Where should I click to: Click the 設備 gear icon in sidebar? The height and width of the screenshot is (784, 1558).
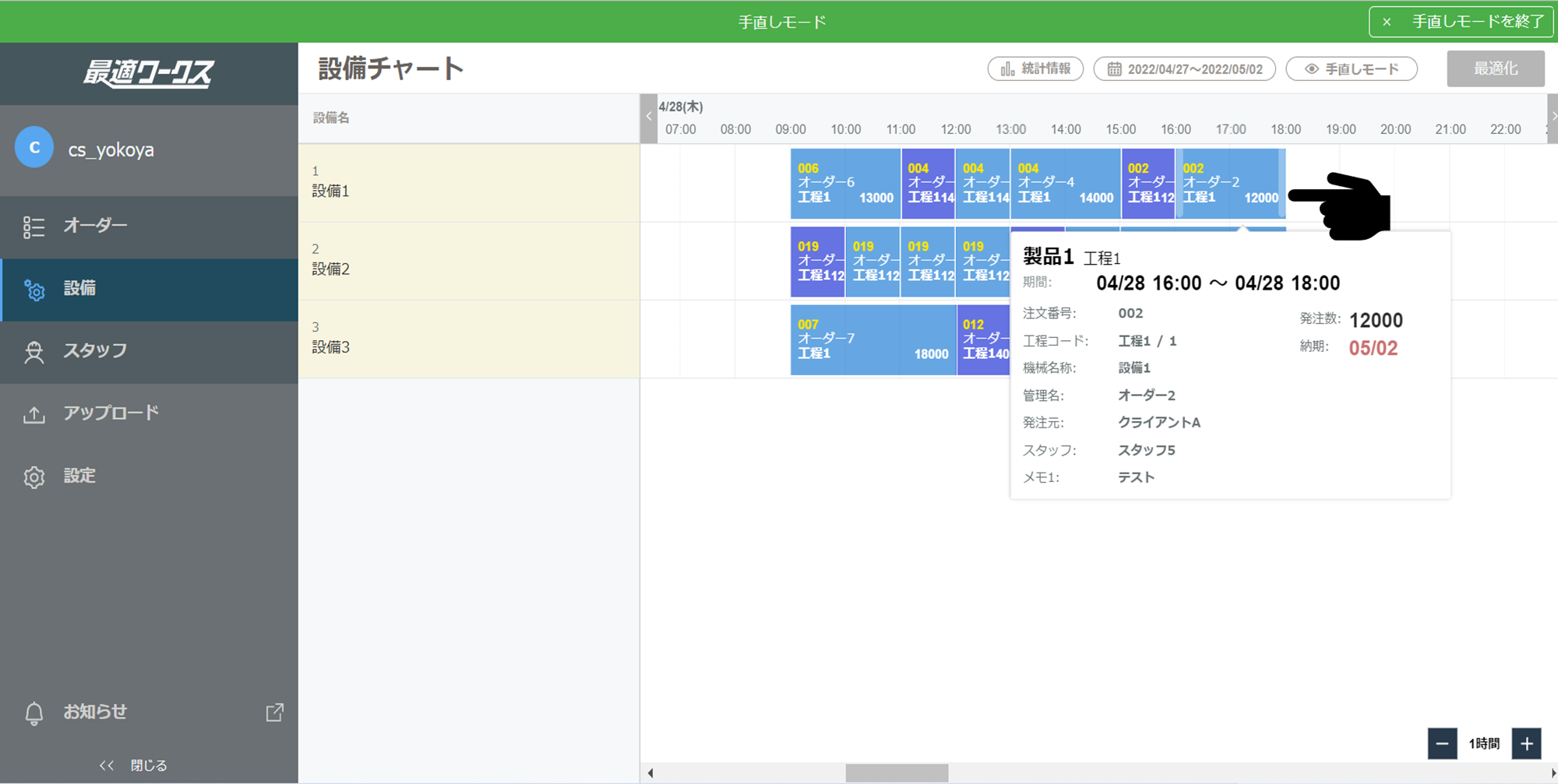(x=33, y=290)
